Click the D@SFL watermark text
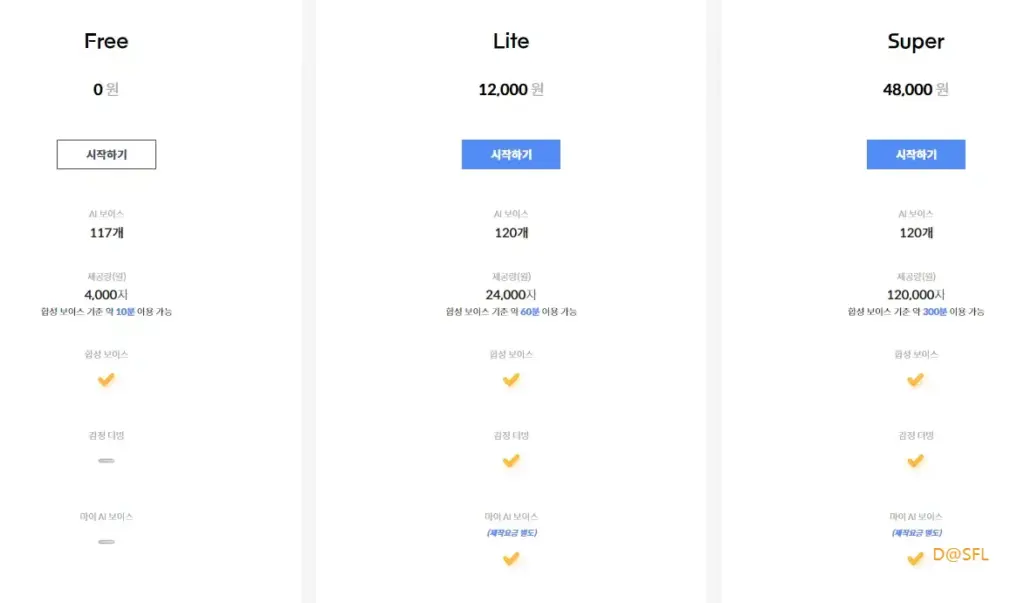The image size is (1024, 603). click(x=960, y=555)
